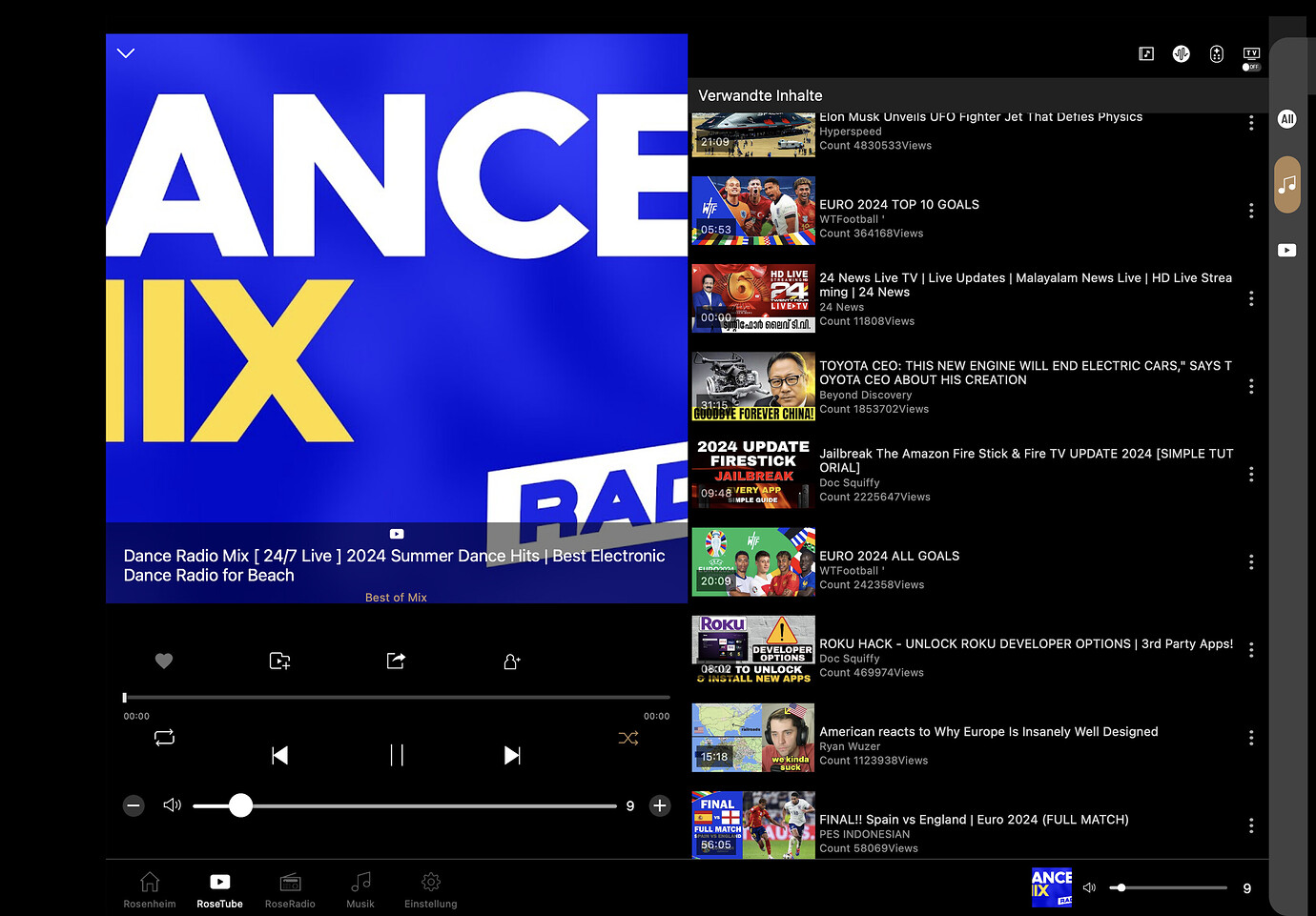This screenshot has height=916, width=1316.
Task: Play the Roku developer options thumbnail
Action: point(753,650)
